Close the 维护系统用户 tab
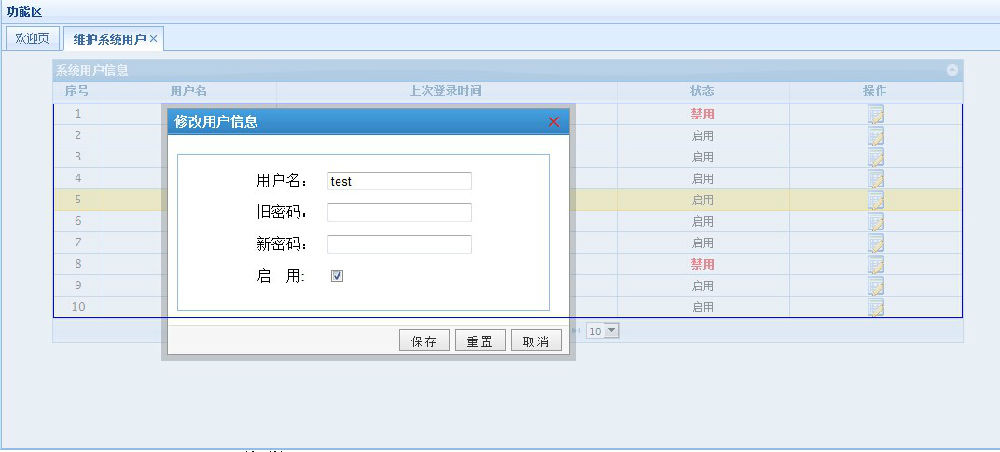Viewport: 1000px width, 452px height. 154,39
